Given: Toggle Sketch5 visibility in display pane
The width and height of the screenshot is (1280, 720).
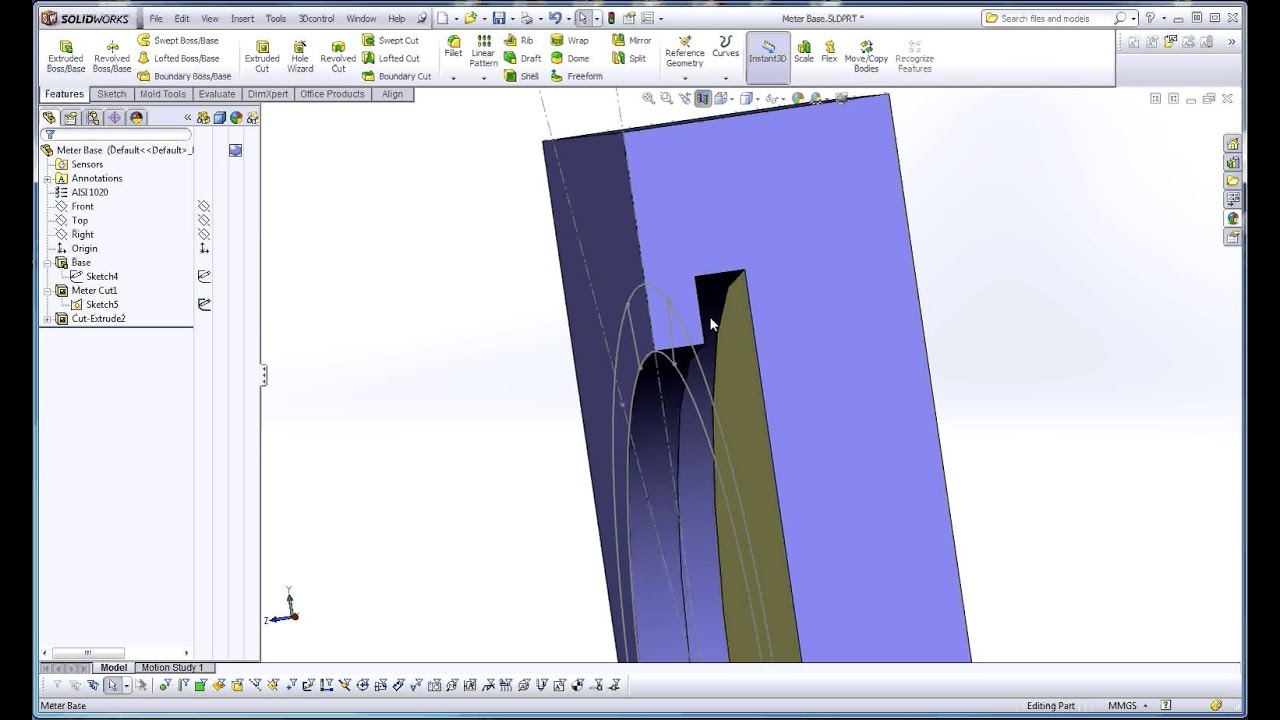Looking at the screenshot, I should coord(204,304).
